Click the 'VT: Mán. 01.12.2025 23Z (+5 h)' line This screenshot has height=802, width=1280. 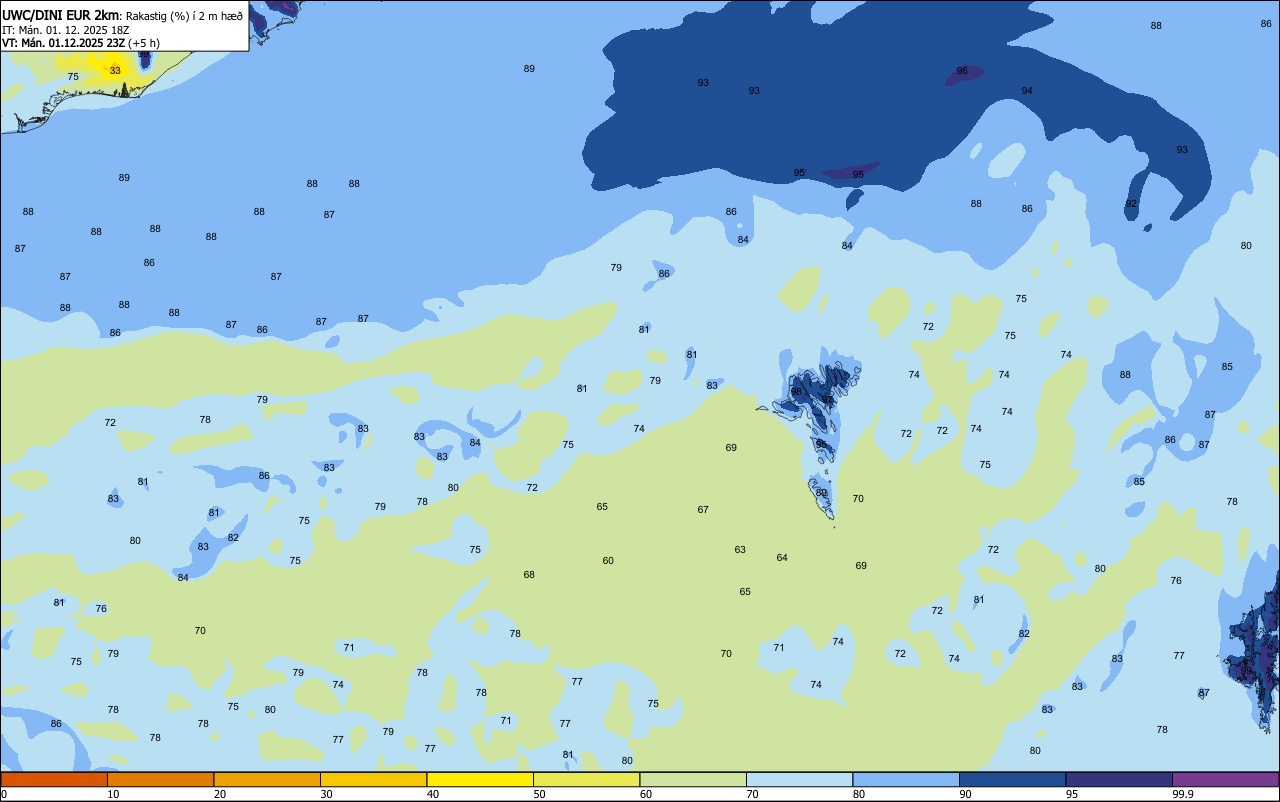(80, 43)
